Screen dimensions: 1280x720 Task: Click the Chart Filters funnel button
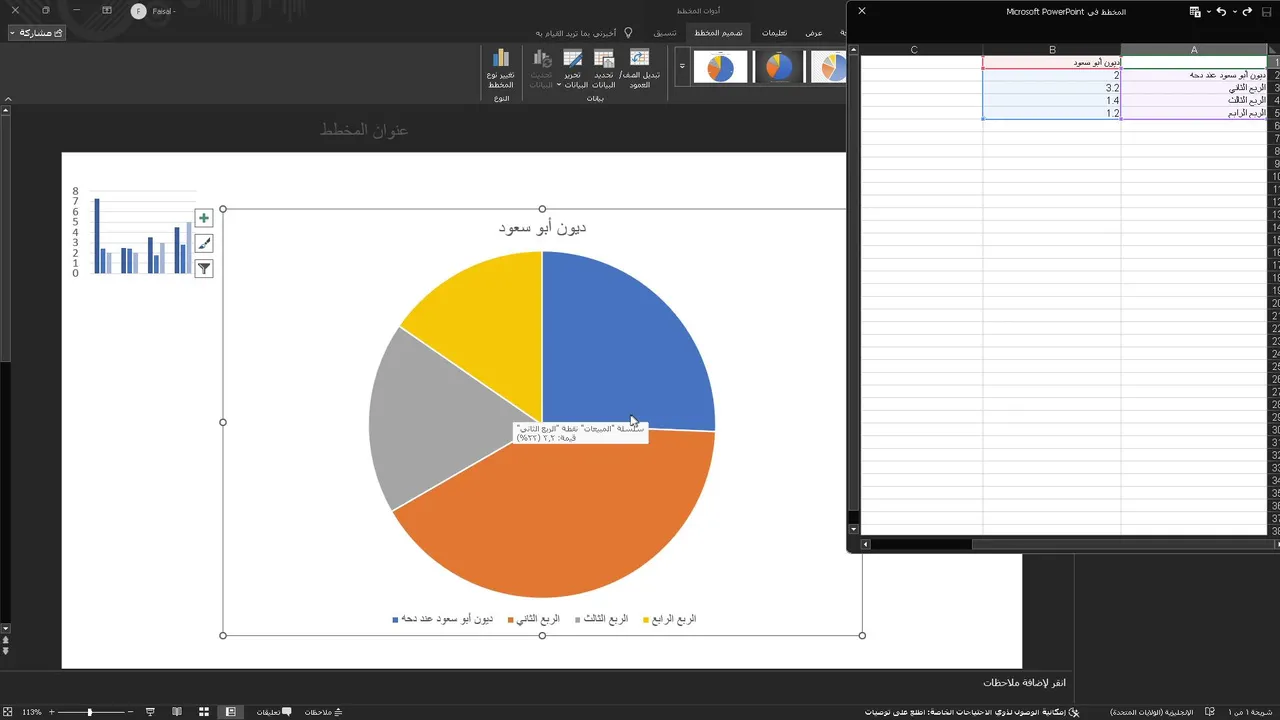tap(204, 268)
